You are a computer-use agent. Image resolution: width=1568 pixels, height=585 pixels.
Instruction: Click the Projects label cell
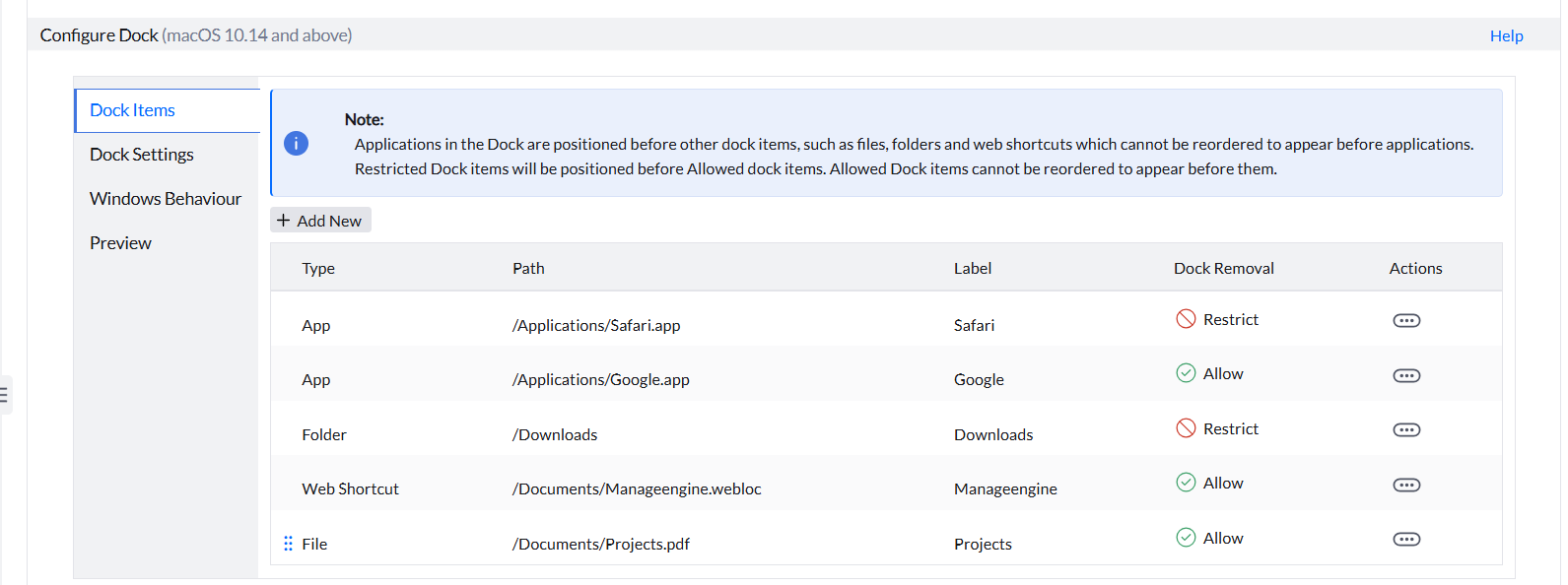[x=983, y=545]
